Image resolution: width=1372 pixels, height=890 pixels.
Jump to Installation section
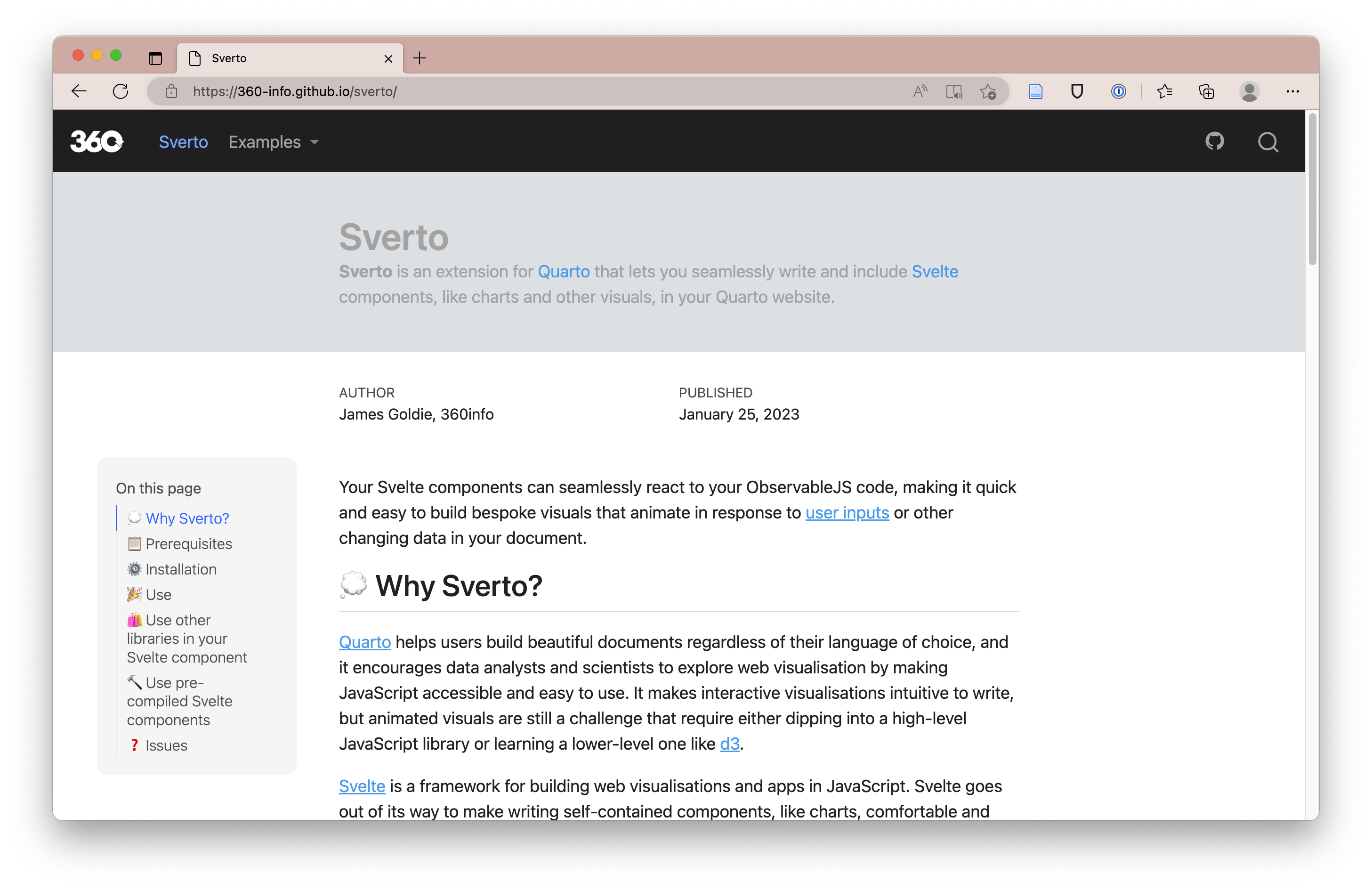172,568
